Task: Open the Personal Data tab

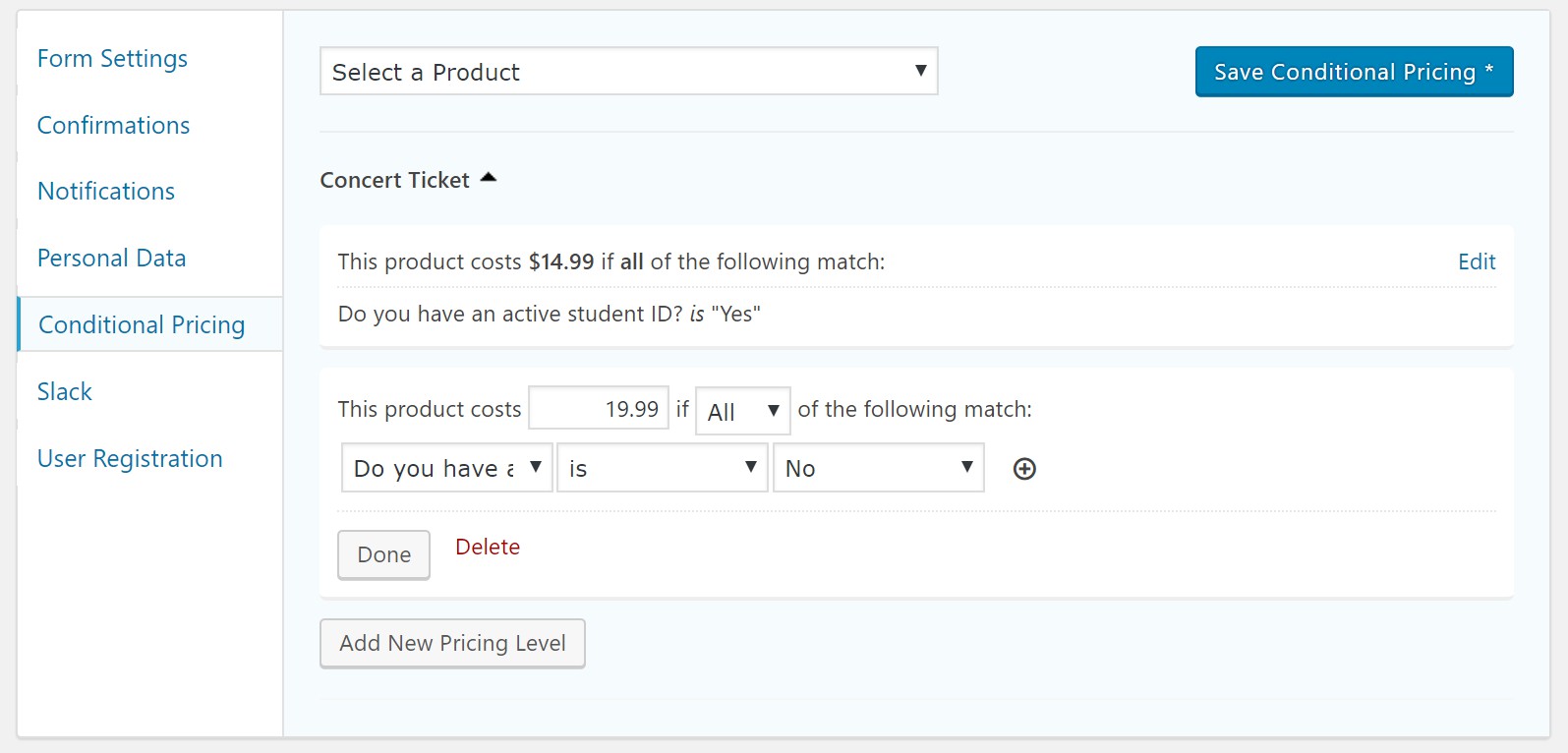Action: click(x=111, y=259)
